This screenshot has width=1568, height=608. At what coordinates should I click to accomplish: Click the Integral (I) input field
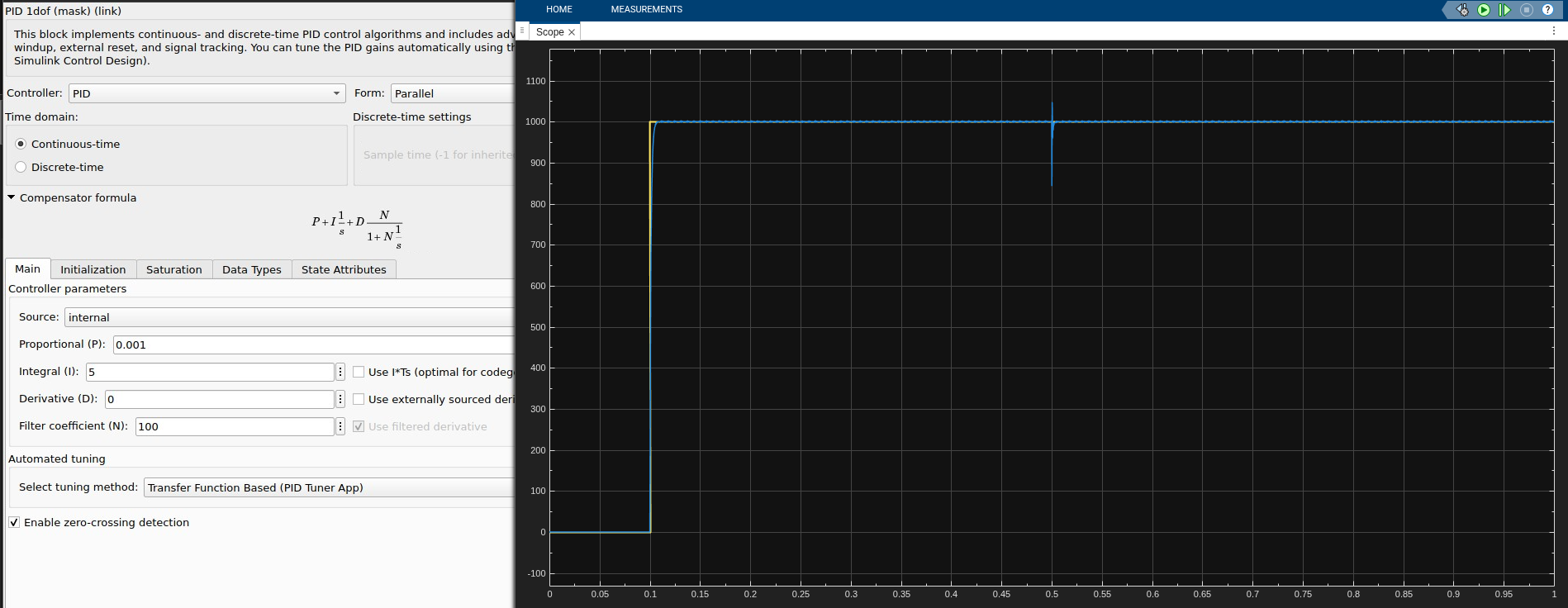pyautogui.click(x=210, y=372)
